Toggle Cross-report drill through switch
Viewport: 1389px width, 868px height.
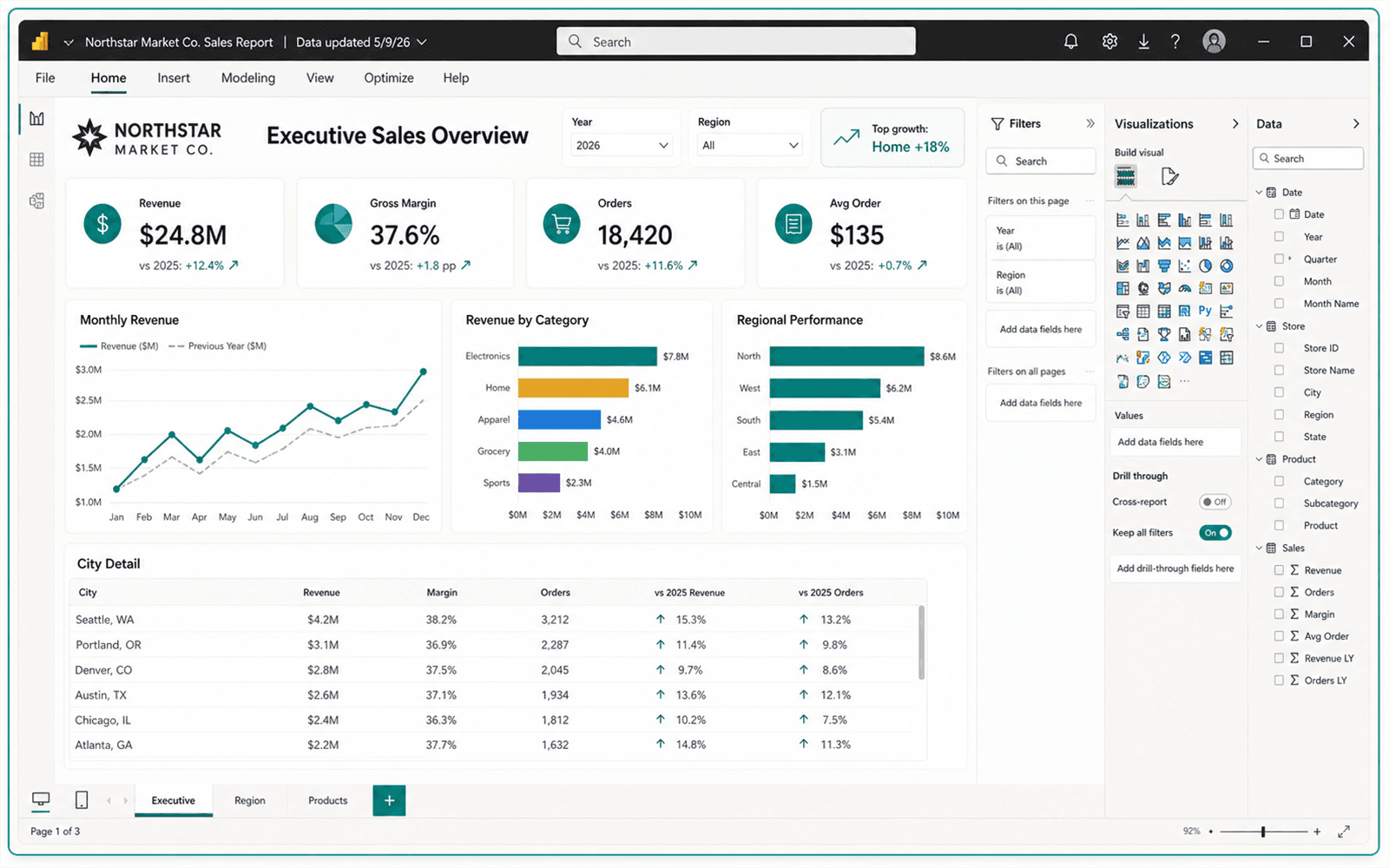pos(1215,502)
